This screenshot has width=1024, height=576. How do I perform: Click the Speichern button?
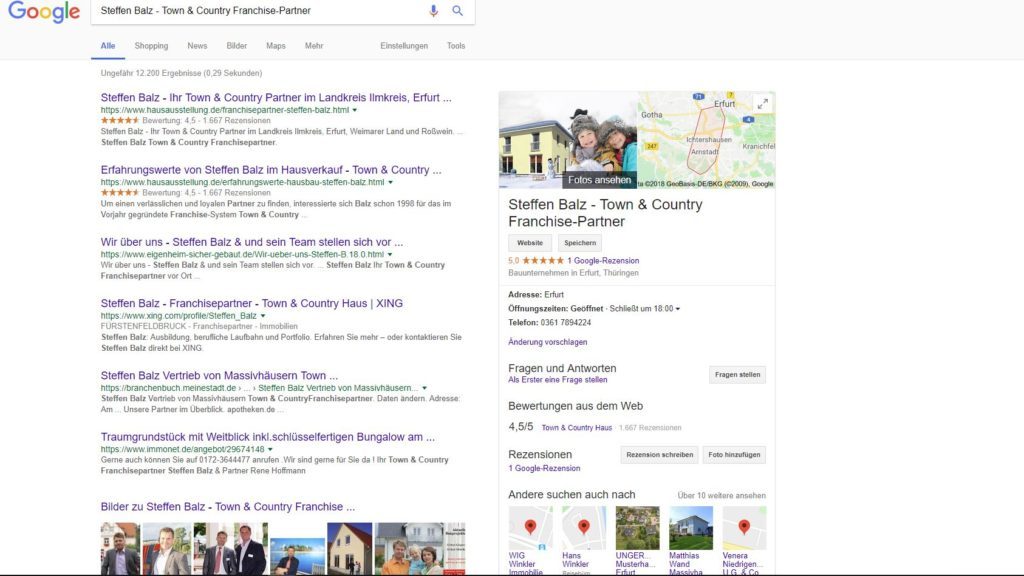click(580, 243)
